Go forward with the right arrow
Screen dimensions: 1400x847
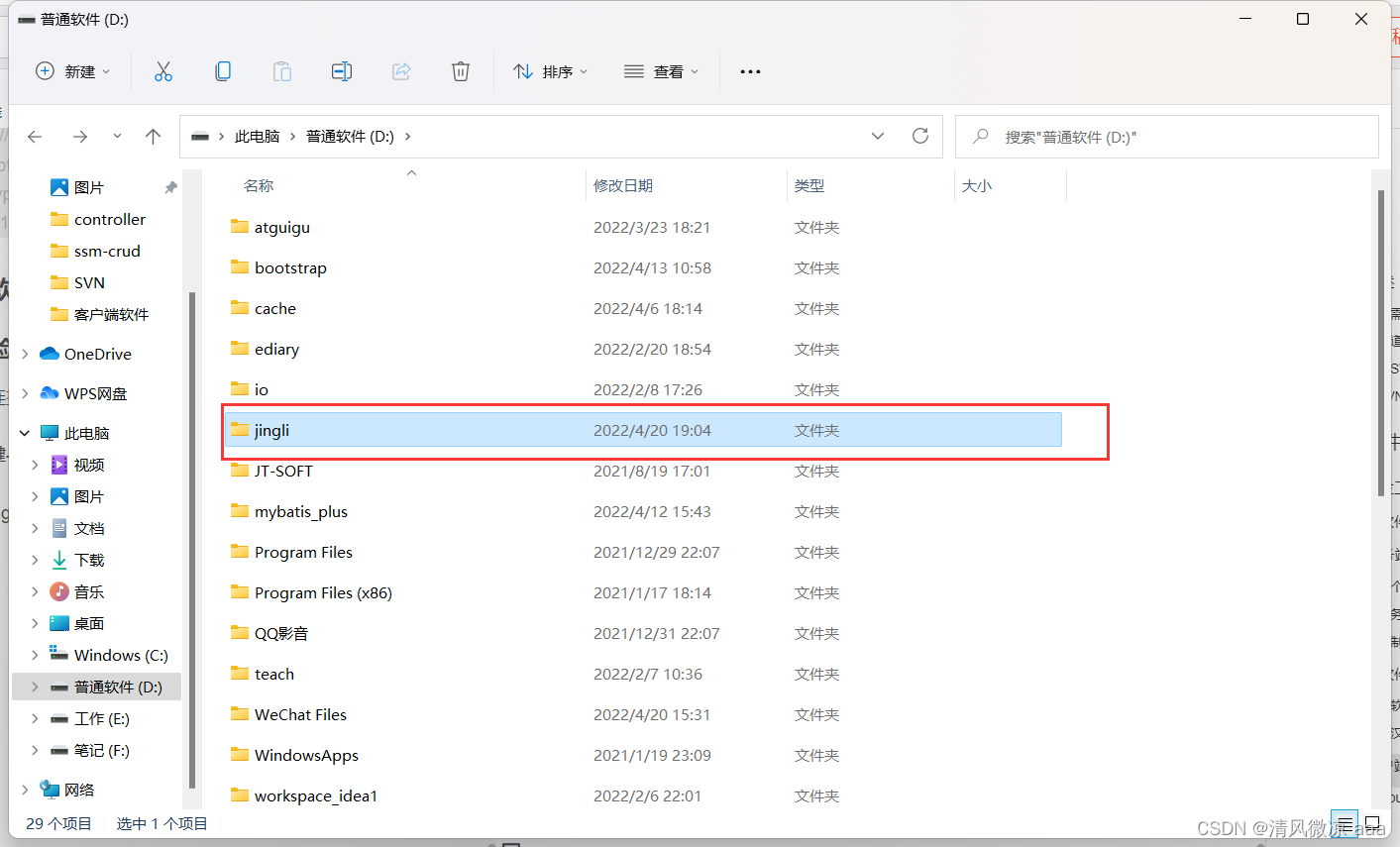[x=80, y=137]
